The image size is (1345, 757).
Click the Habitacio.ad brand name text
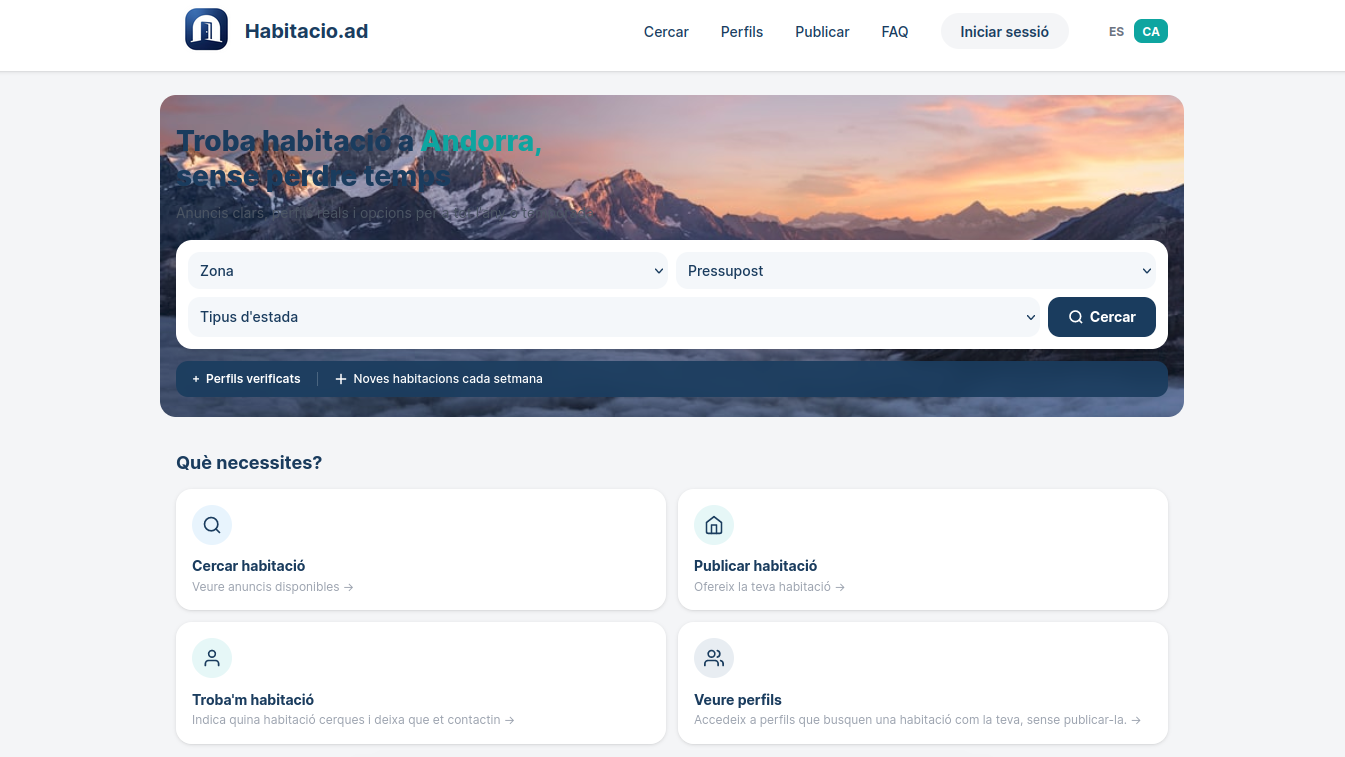pyautogui.click(x=306, y=32)
